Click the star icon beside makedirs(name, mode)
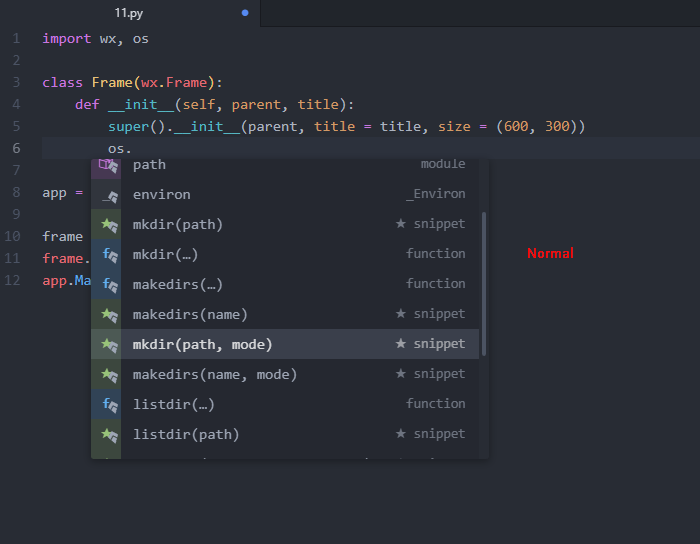700x544 pixels. pyautogui.click(x=106, y=374)
